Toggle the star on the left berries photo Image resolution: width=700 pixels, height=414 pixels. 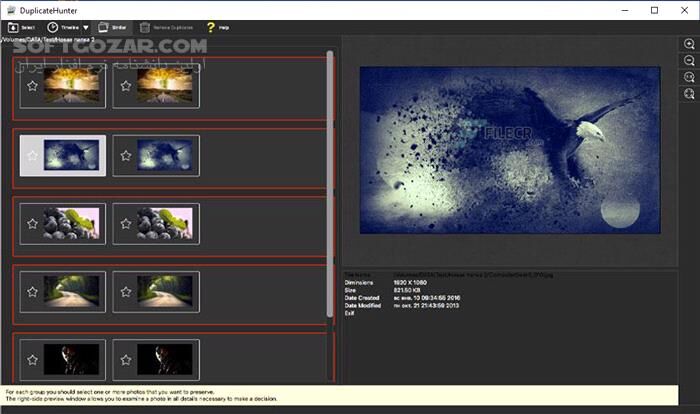(x=32, y=224)
